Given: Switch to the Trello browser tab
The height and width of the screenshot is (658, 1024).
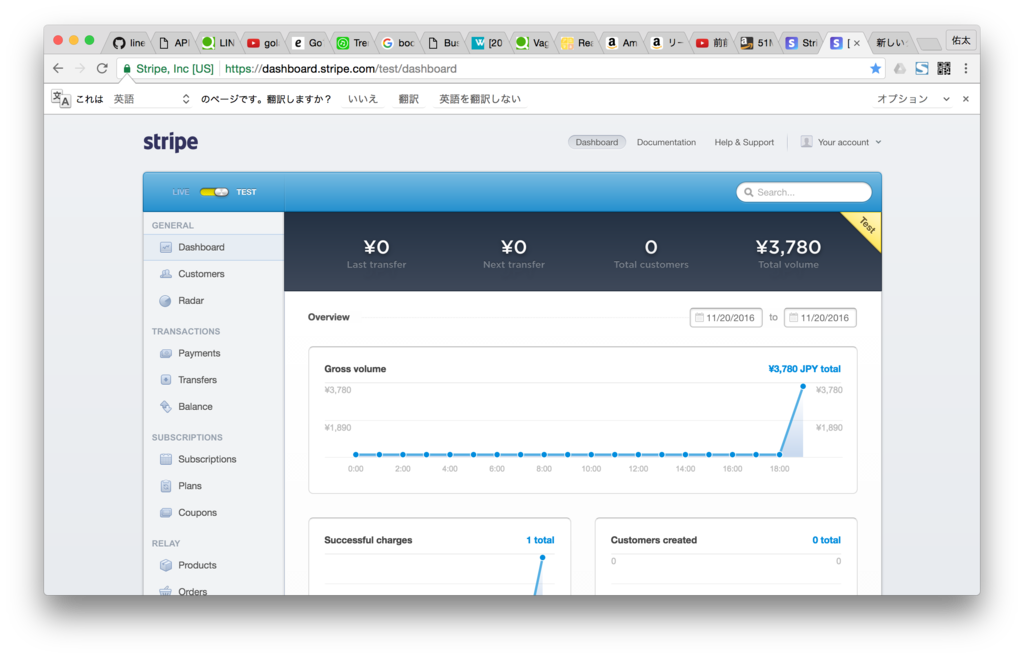Looking at the screenshot, I should 353,43.
